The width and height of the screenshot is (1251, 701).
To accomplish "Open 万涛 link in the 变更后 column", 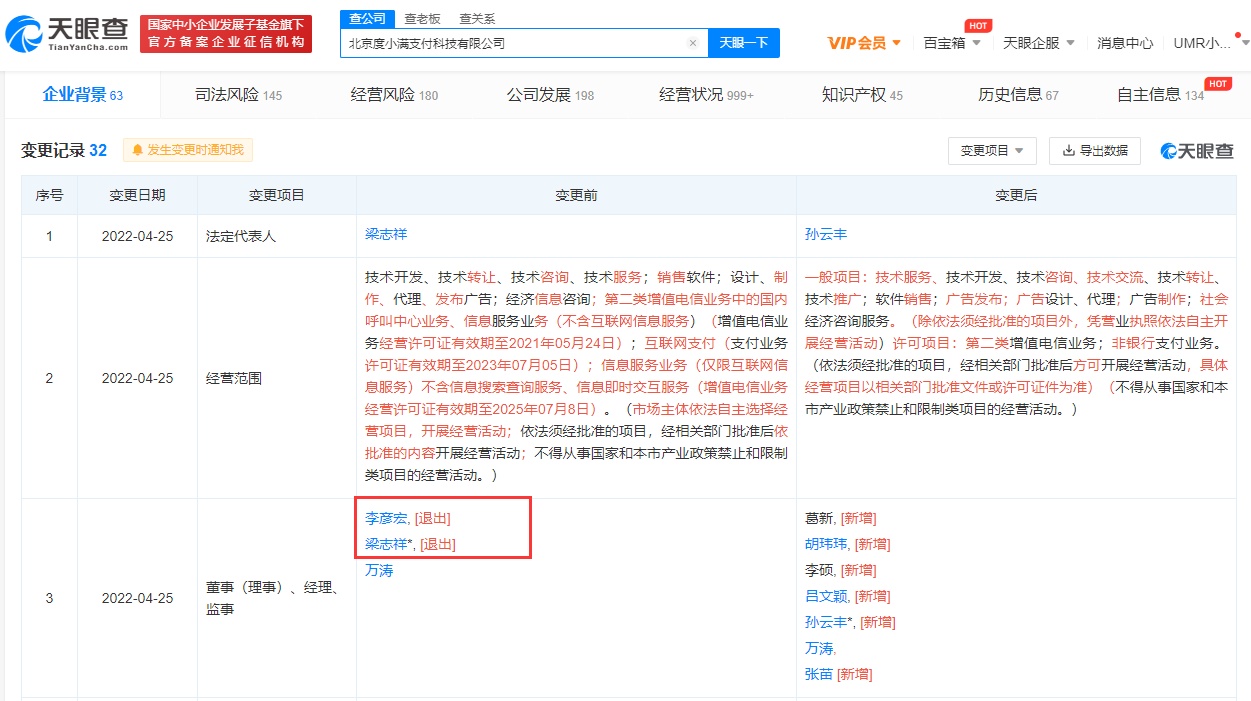I will click(819, 648).
